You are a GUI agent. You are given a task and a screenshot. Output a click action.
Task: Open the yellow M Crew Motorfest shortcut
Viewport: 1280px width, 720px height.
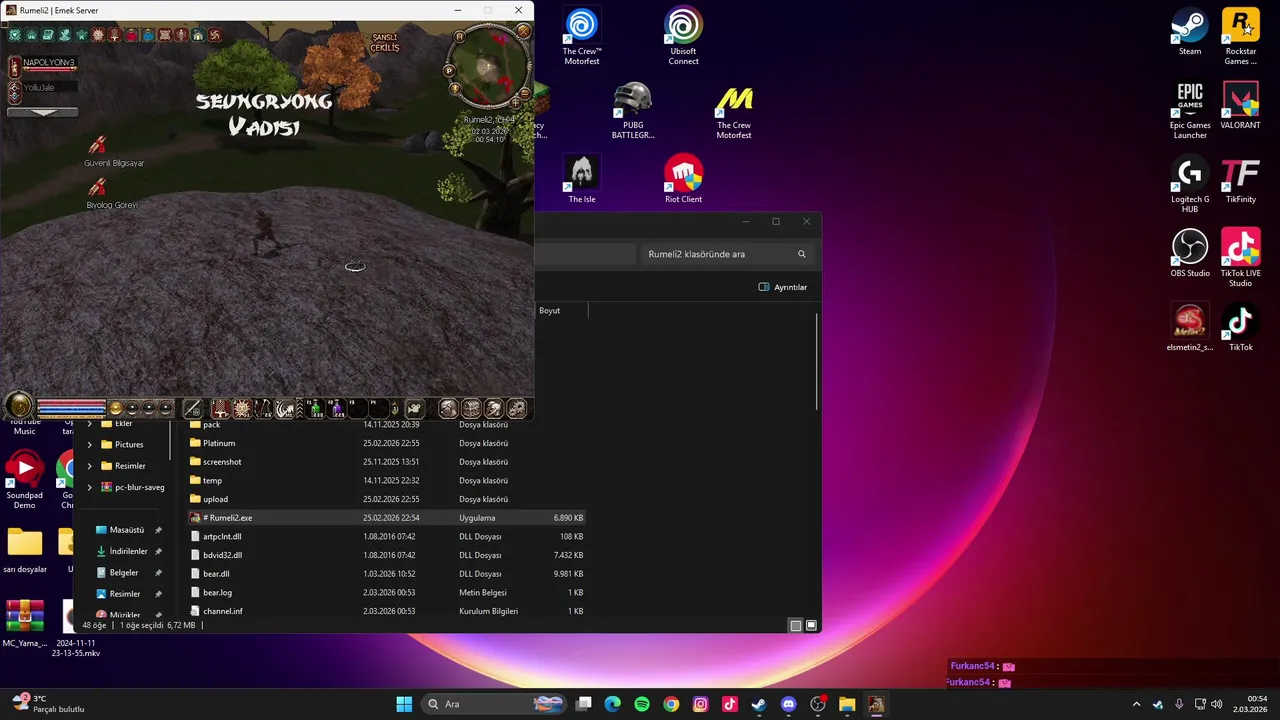click(x=734, y=111)
